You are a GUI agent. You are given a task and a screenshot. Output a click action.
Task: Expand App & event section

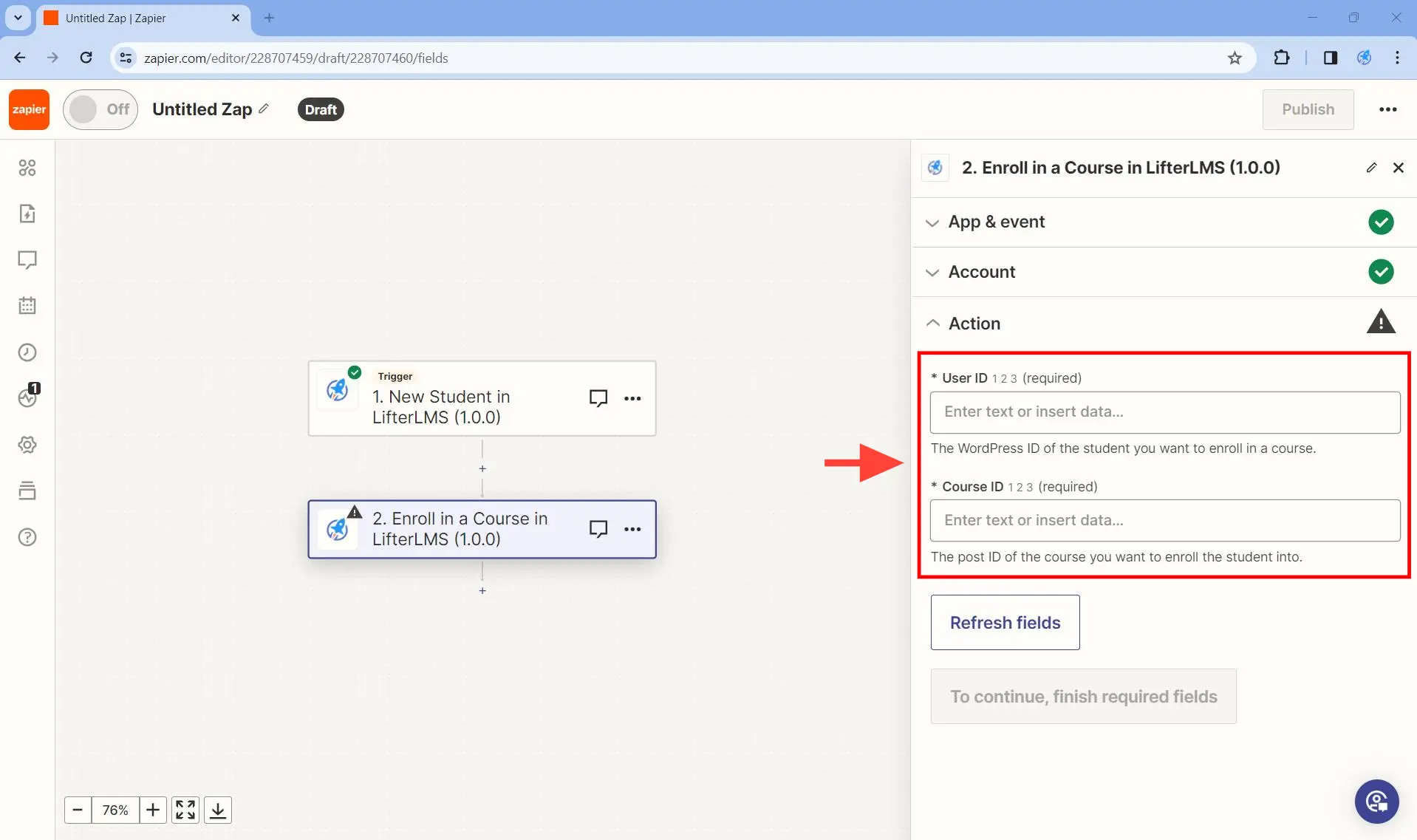click(x=1164, y=222)
